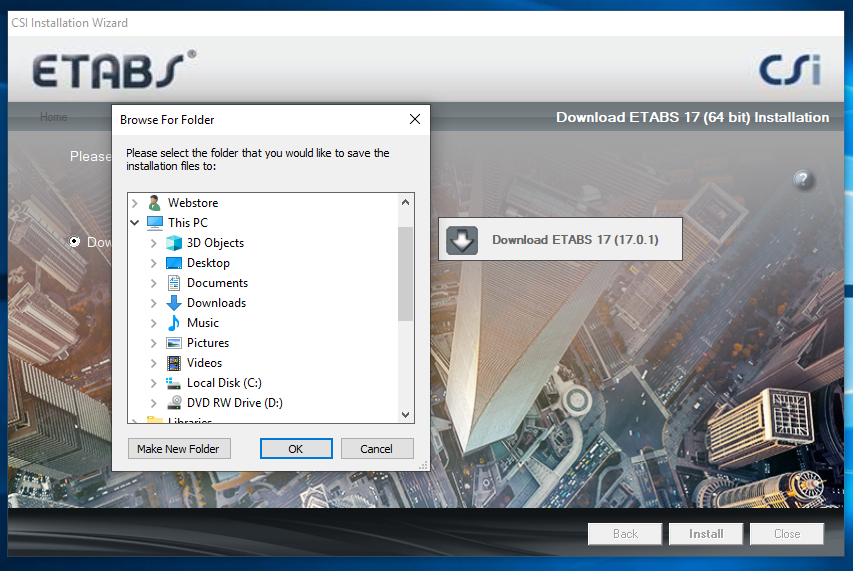Click the folder tree scroll up arrow

pos(405,202)
